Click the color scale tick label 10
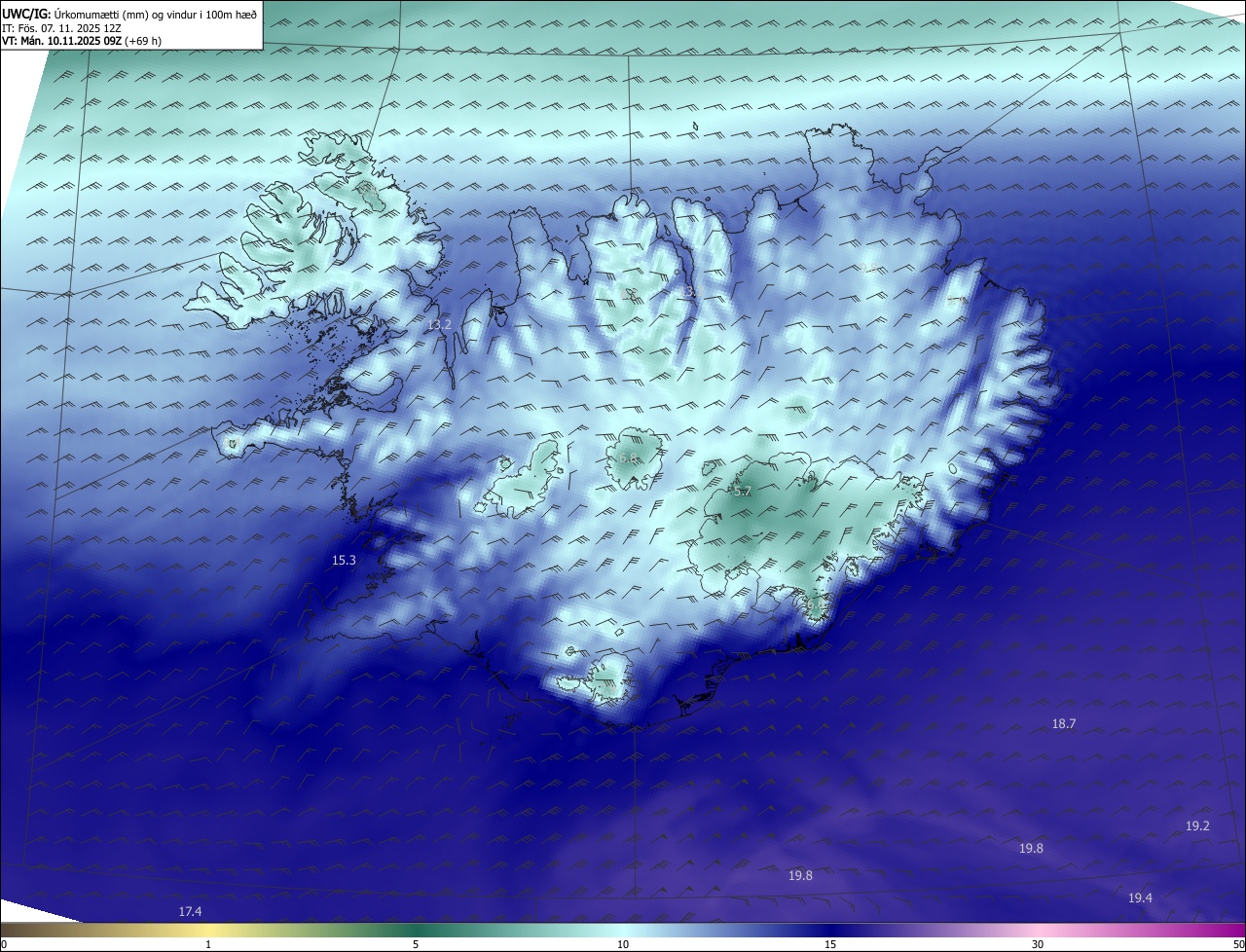 coord(623,944)
